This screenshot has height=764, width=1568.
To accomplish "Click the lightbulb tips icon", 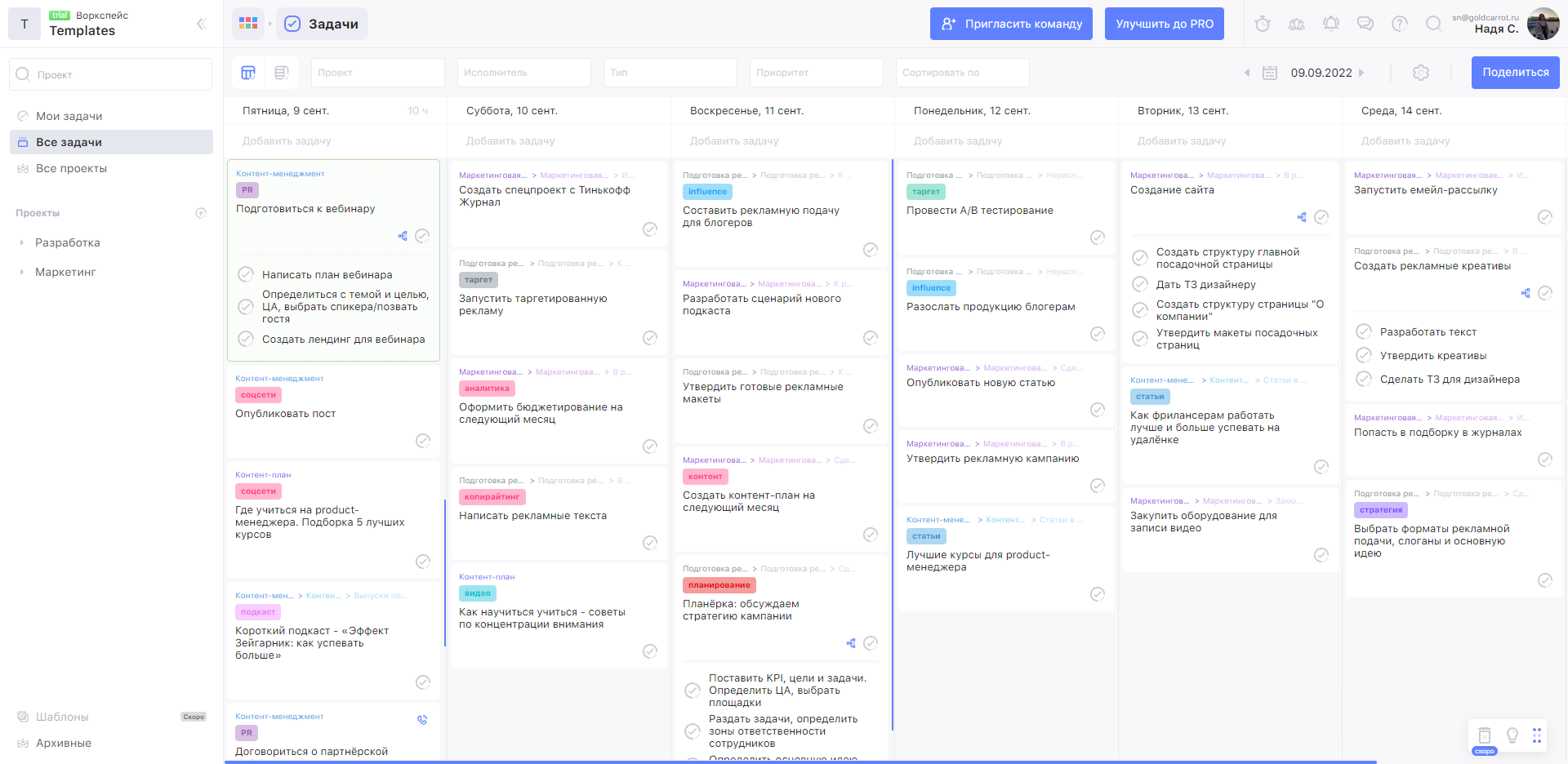I will coord(1512,735).
